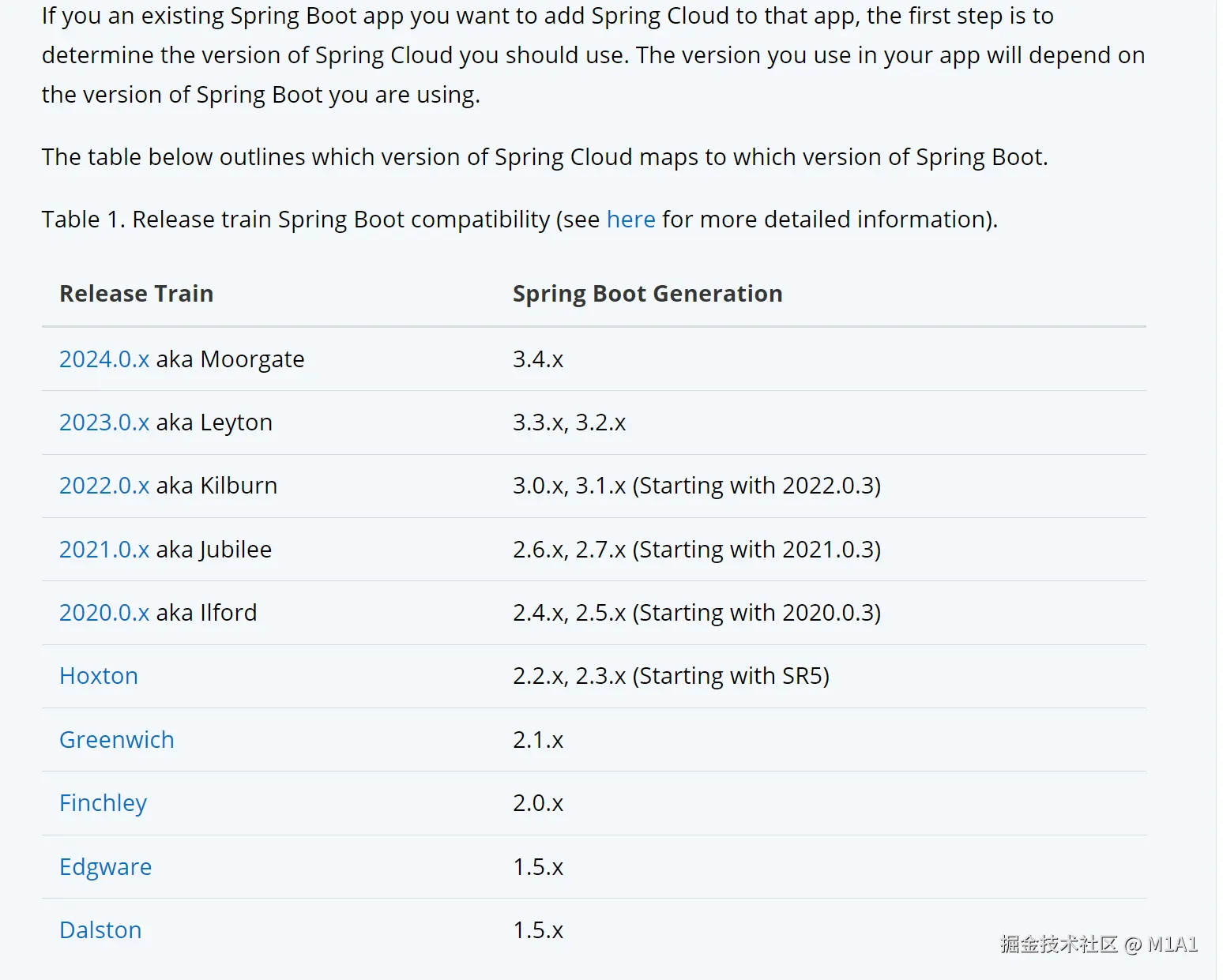Click the 'here' link for detailed information
This screenshot has height=980, width=1223.
[630, 220]
